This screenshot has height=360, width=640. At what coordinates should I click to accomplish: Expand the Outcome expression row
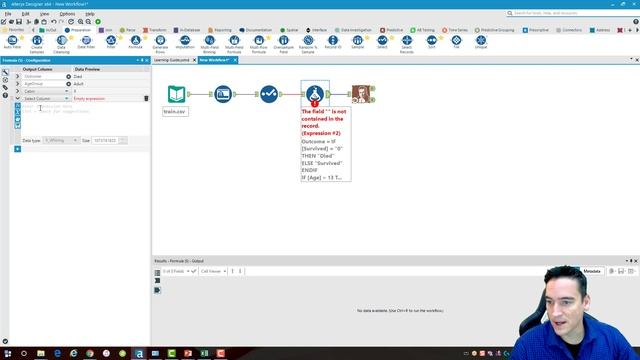(18, 76)
